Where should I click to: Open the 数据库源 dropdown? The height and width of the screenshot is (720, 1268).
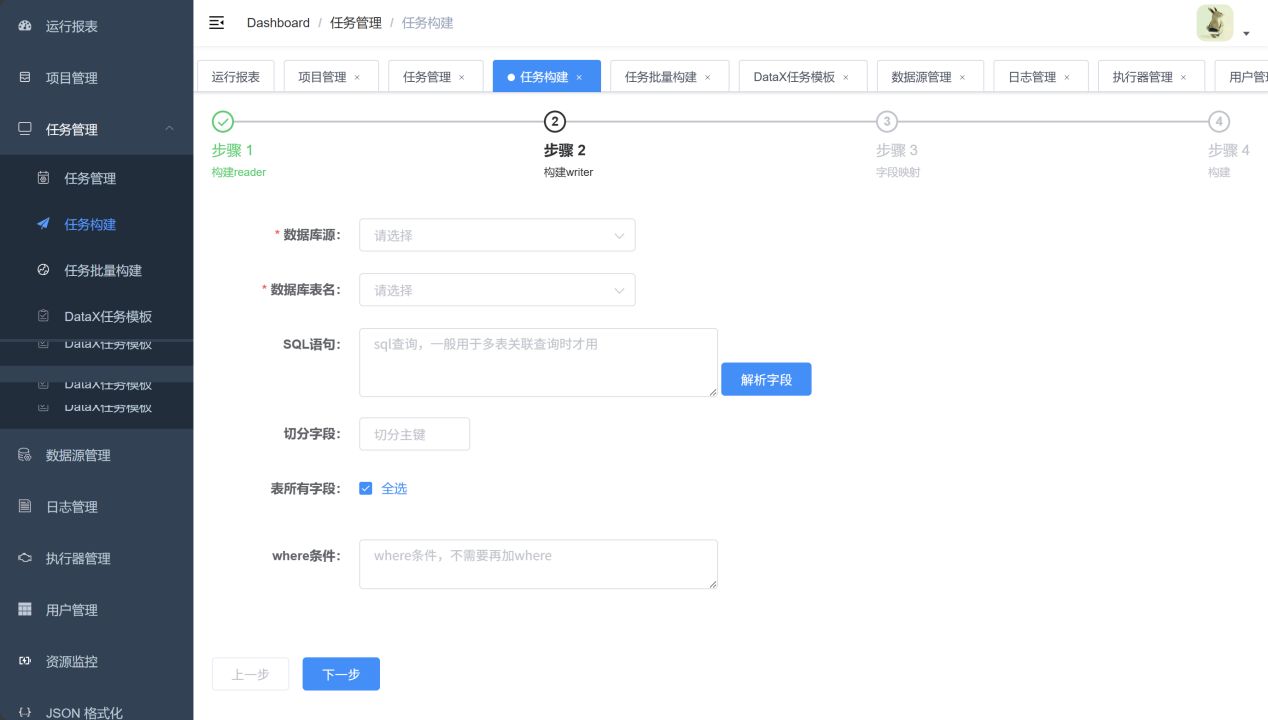pyautogui.click(x=497, y=236)
